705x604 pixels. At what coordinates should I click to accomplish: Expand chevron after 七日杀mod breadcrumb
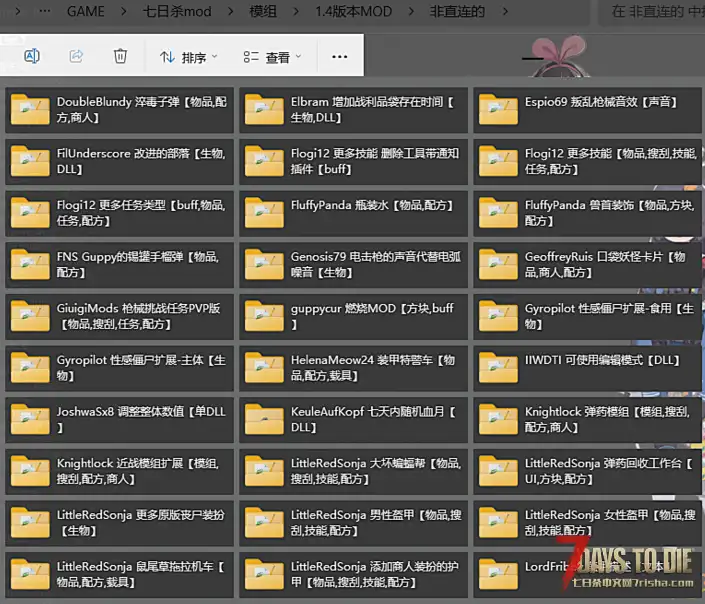[231, 11]
